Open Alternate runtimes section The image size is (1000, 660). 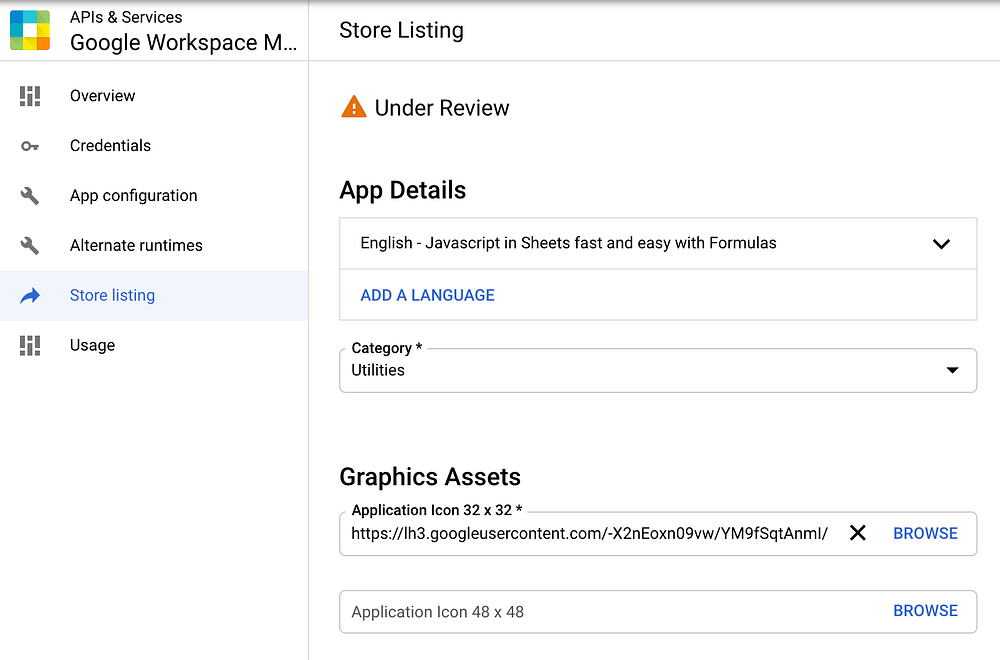pyautogui.click(x=136, y=246)
